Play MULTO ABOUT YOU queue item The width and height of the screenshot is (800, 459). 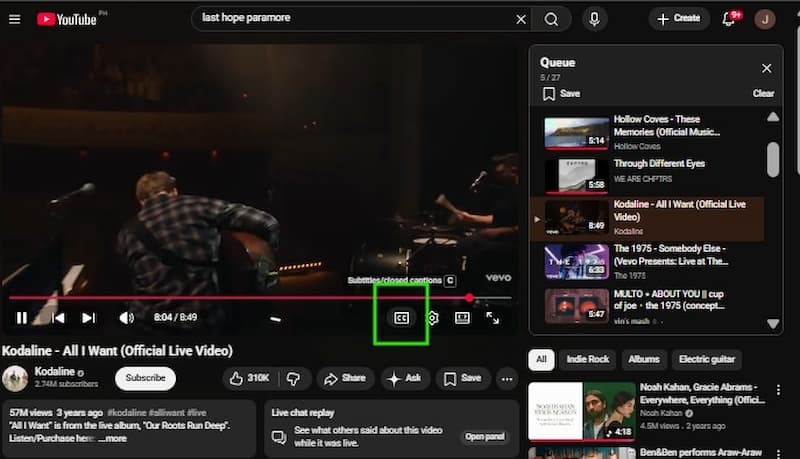pos(647,306)
